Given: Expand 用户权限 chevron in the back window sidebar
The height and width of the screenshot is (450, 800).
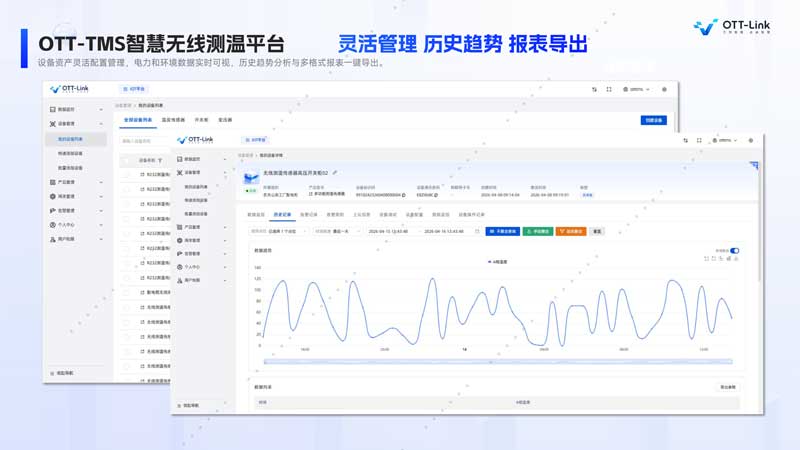Looking at the screenshot, I should 101,239.
